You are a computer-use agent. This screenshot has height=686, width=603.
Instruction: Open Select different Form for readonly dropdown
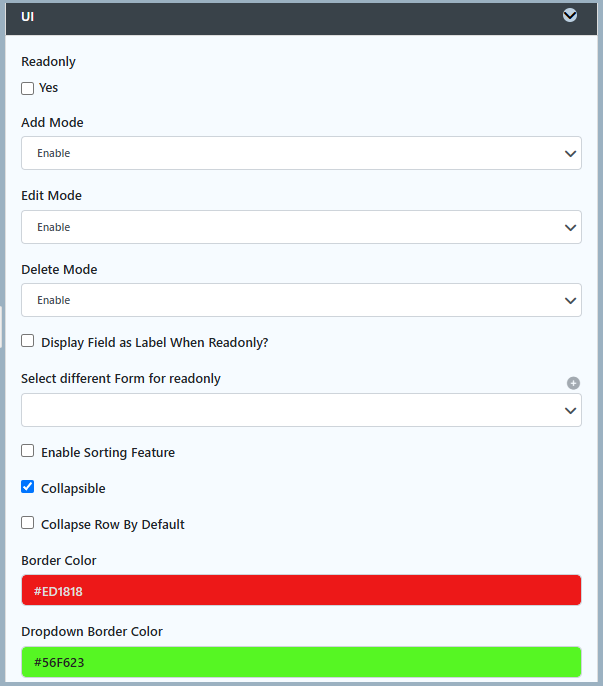pos(301,410)
